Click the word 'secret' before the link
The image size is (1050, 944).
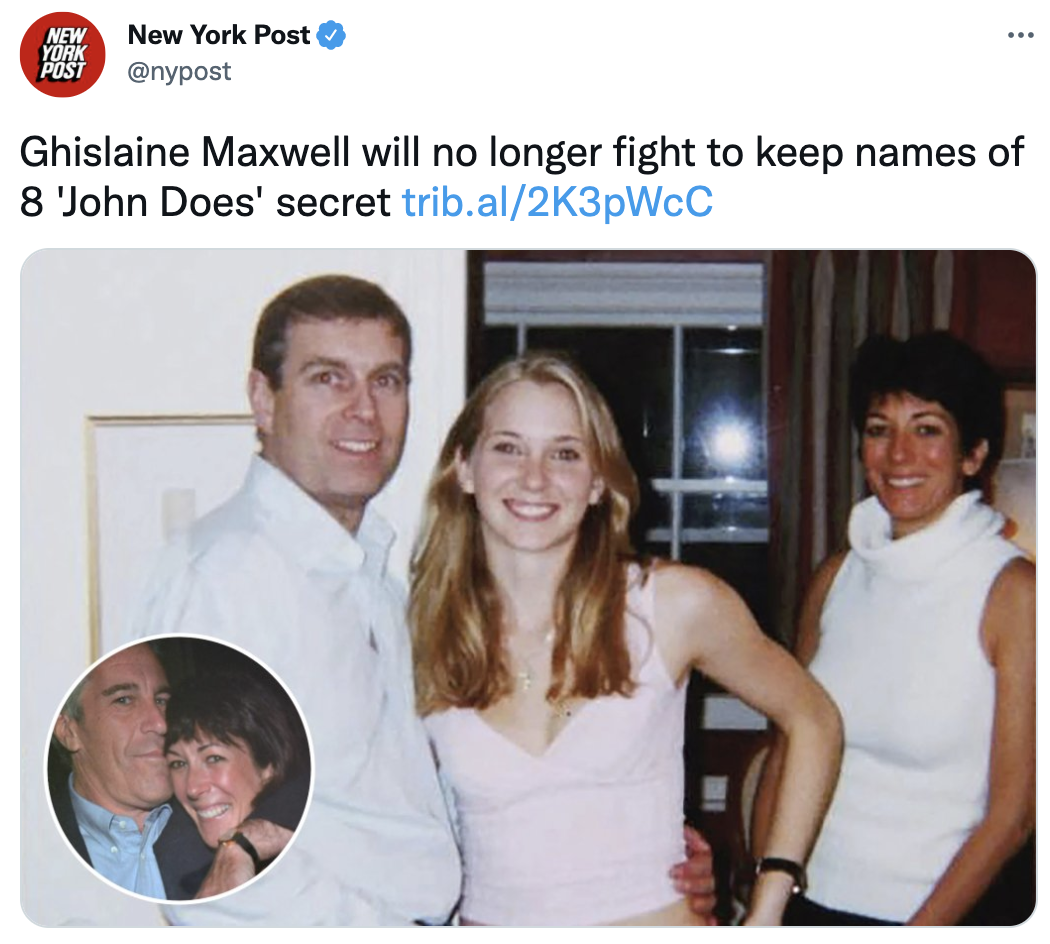(333, 202)
